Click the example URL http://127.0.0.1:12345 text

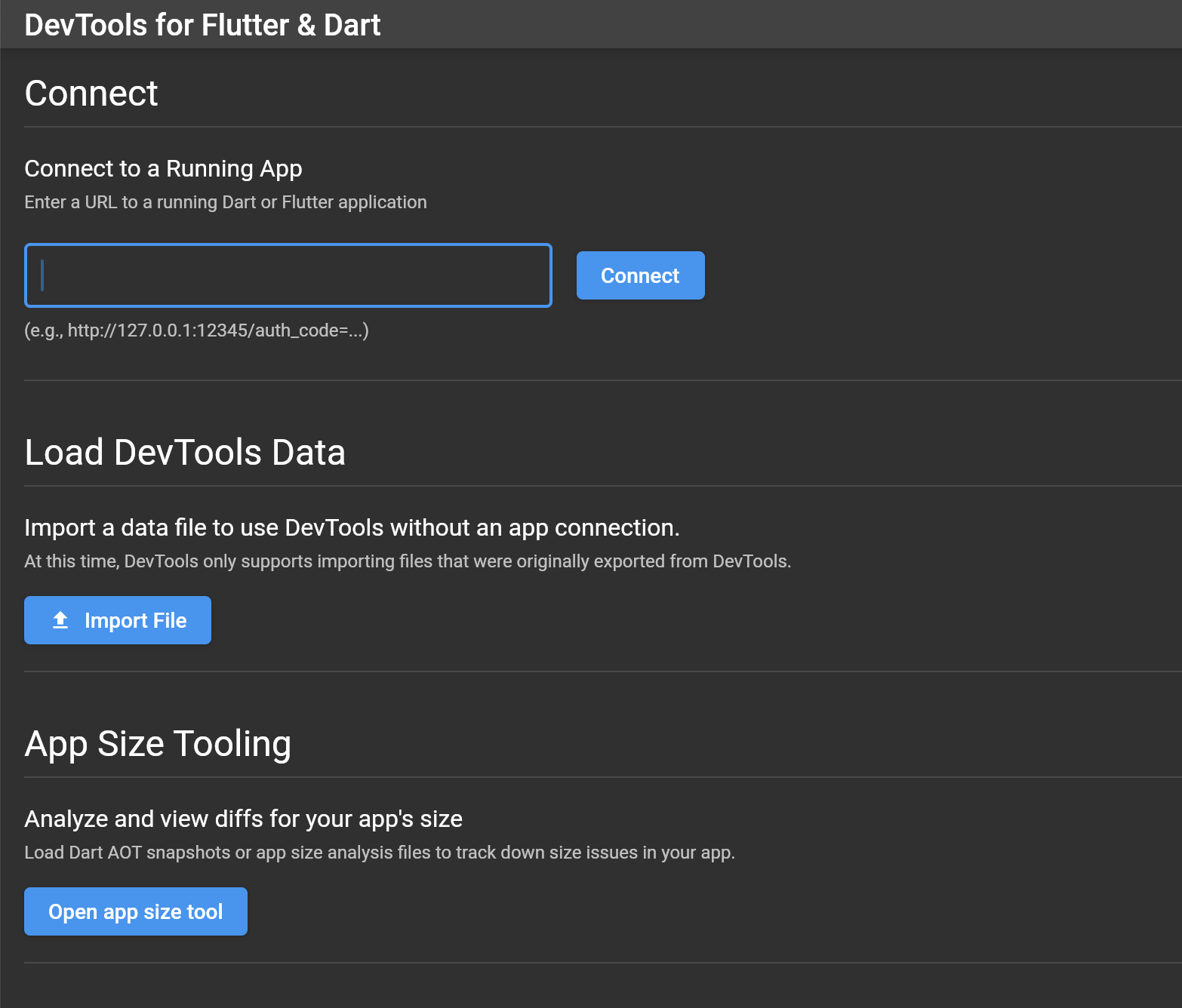coord(196,330)
